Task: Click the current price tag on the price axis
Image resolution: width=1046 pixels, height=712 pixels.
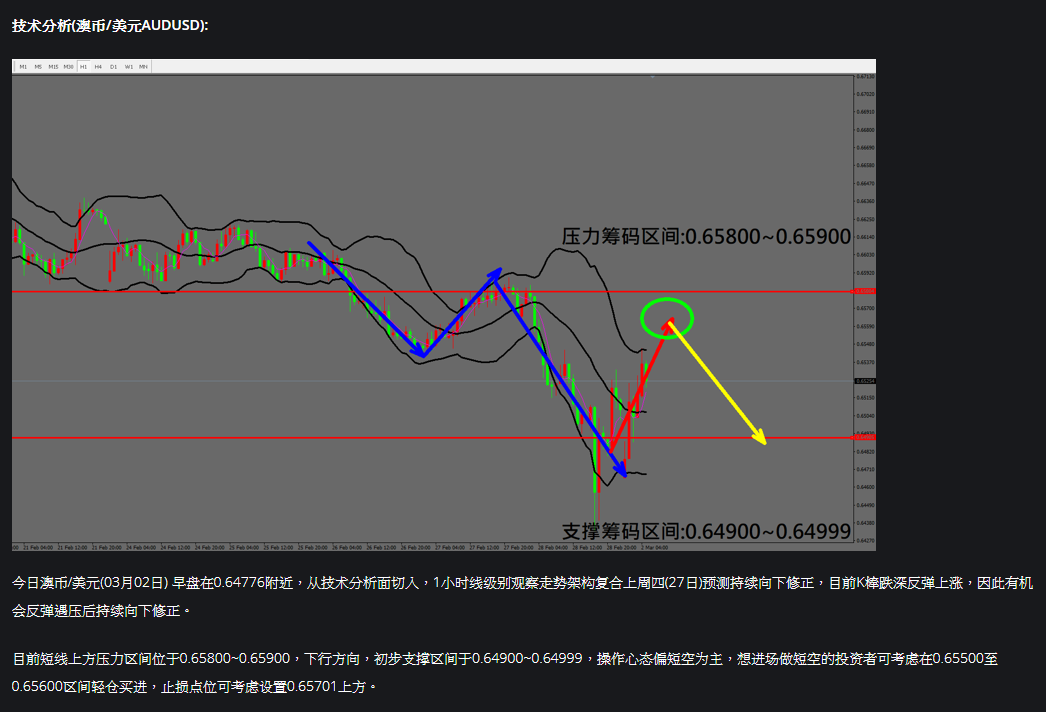Action: pyautogui.click(x=865, y=381)
